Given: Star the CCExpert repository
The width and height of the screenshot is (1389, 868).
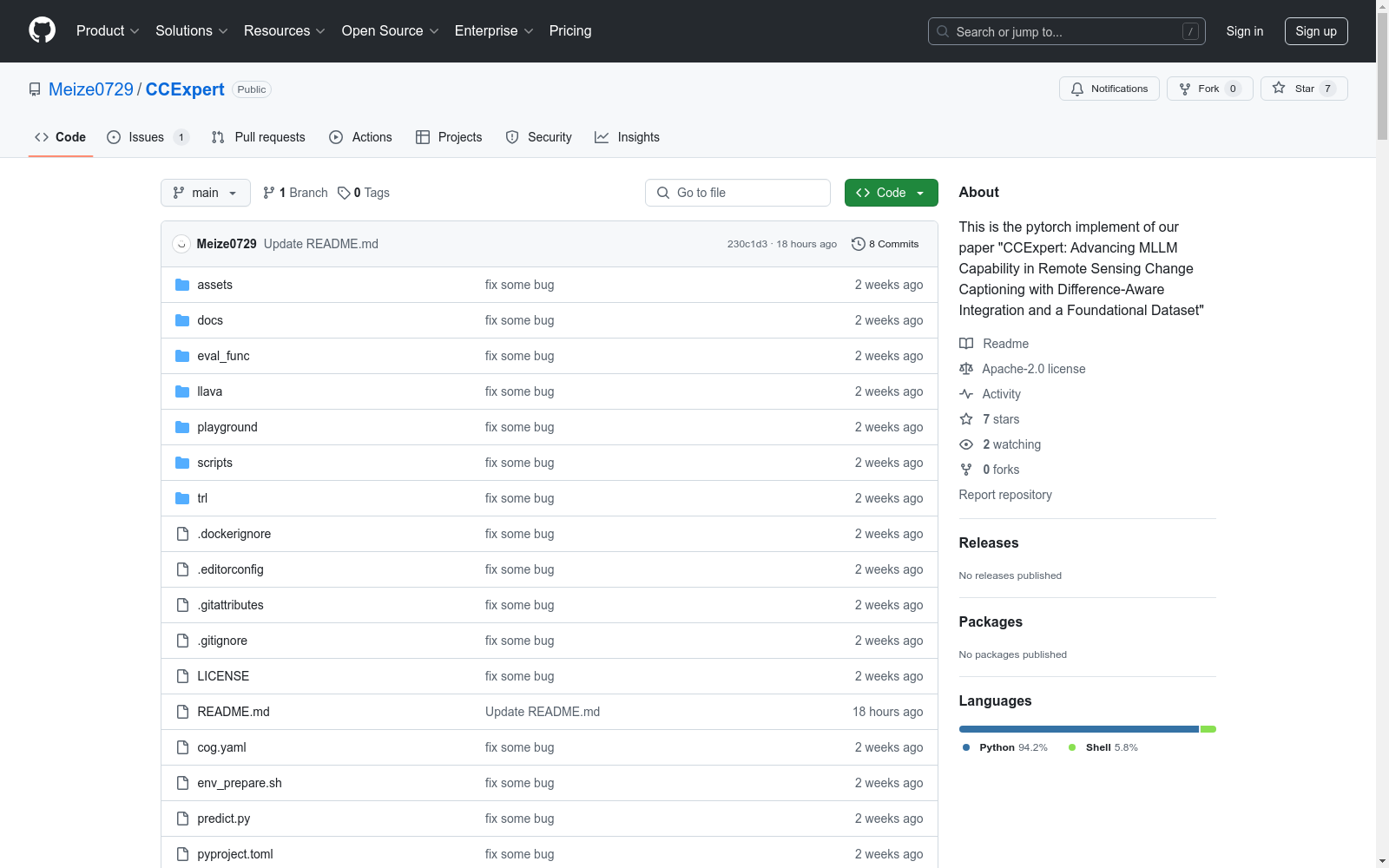Looking at the screenshot, I should (x=1304, y=89).
